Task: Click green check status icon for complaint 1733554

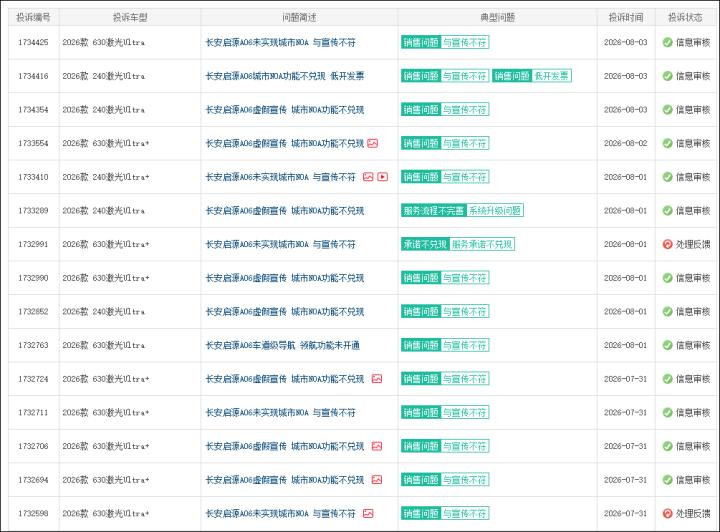Action: click(668, 143)
